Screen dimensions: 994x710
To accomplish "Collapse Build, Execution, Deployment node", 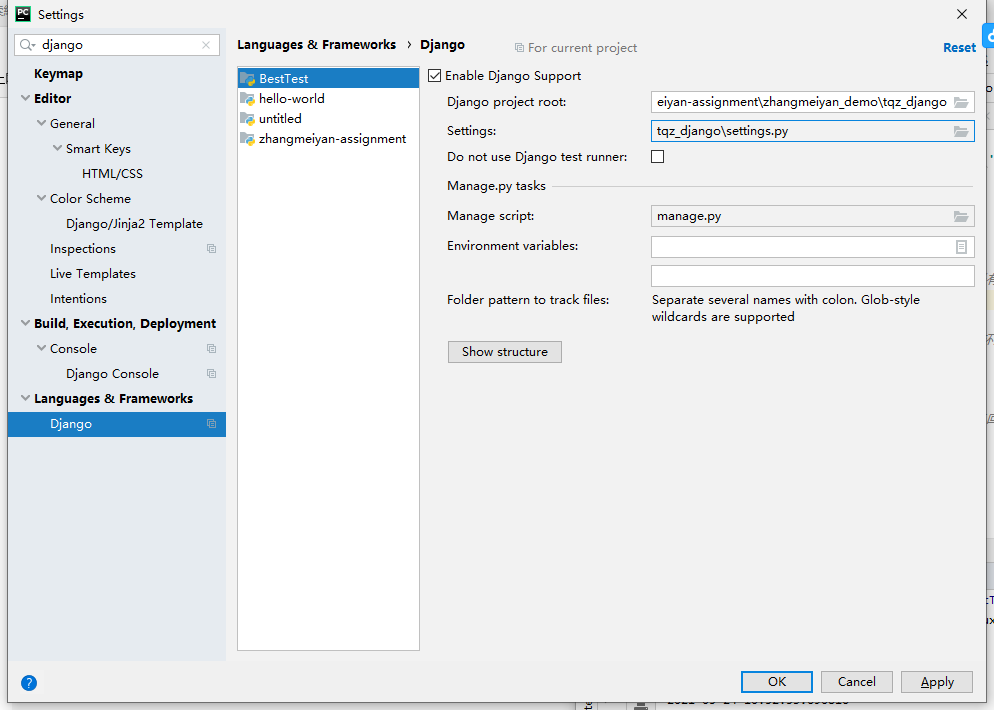I will tap(25, 323).
